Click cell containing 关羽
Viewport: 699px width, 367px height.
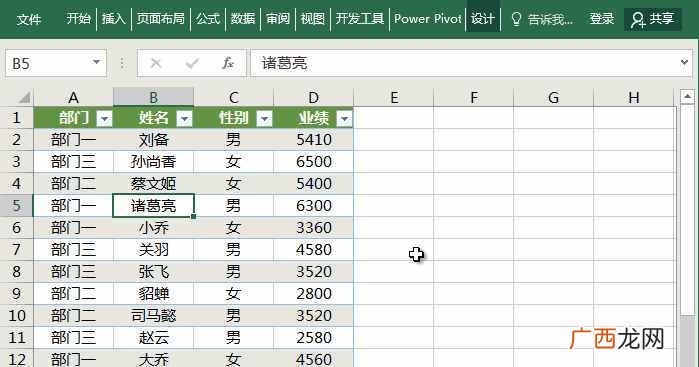[153, 249]
